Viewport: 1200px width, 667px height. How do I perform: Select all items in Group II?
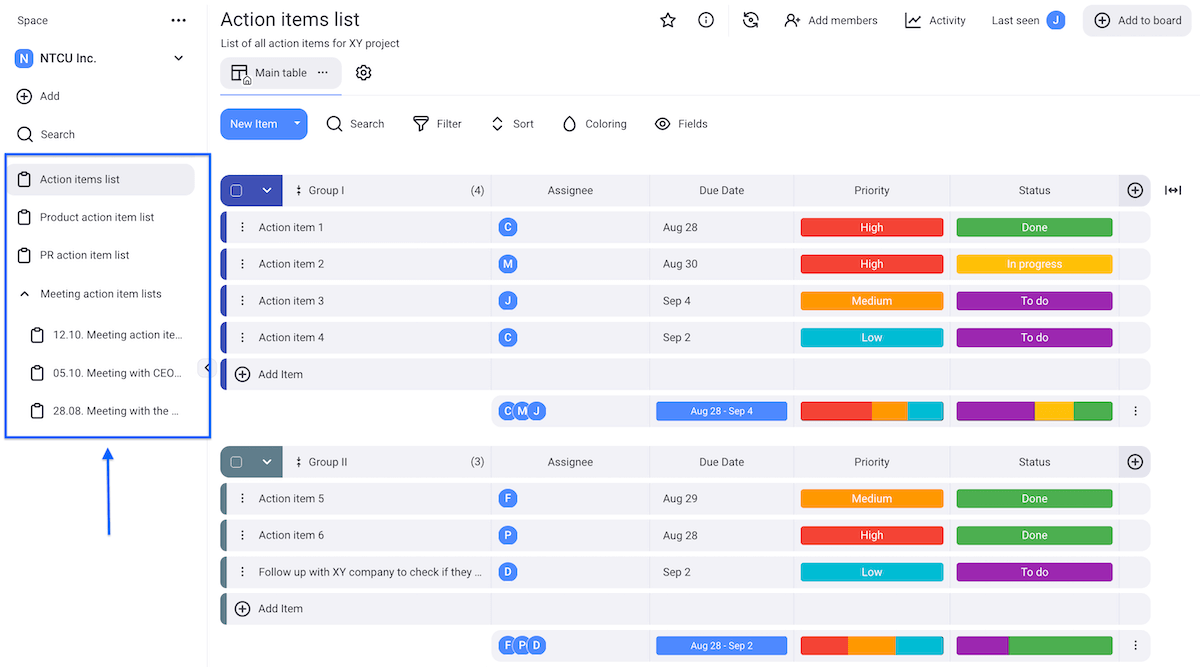[x=237, y=461]
